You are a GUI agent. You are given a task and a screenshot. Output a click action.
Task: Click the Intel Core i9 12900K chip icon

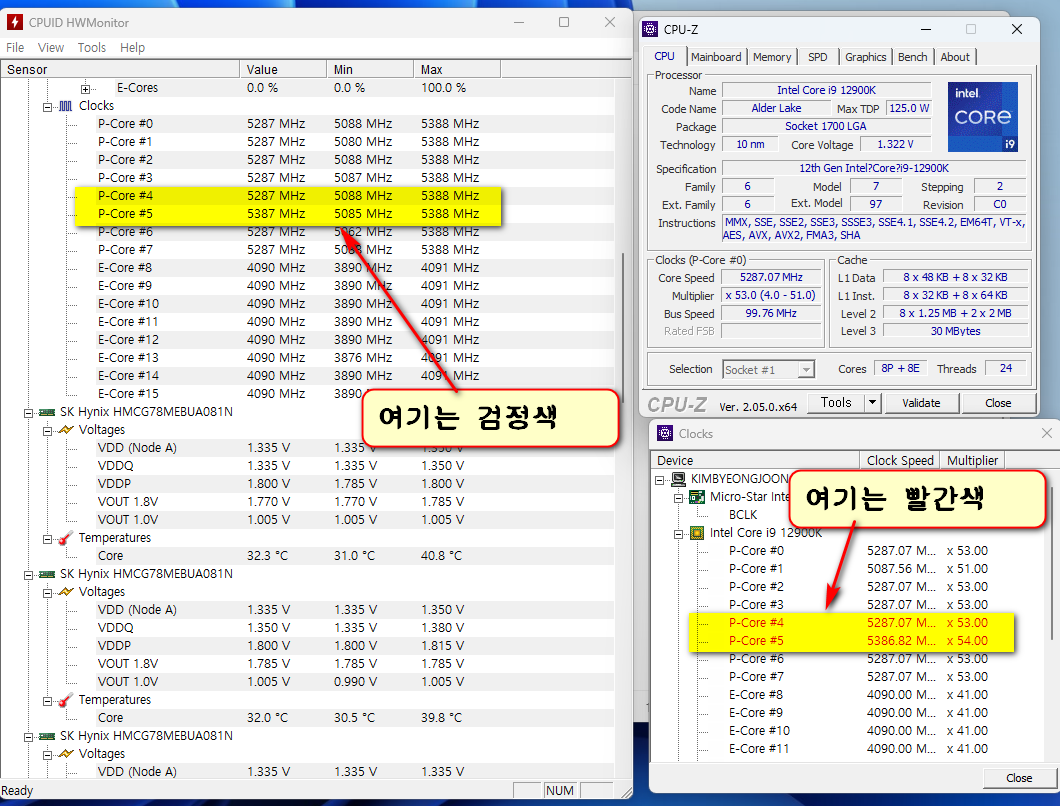pyautogui.click(x=697, y=533)
